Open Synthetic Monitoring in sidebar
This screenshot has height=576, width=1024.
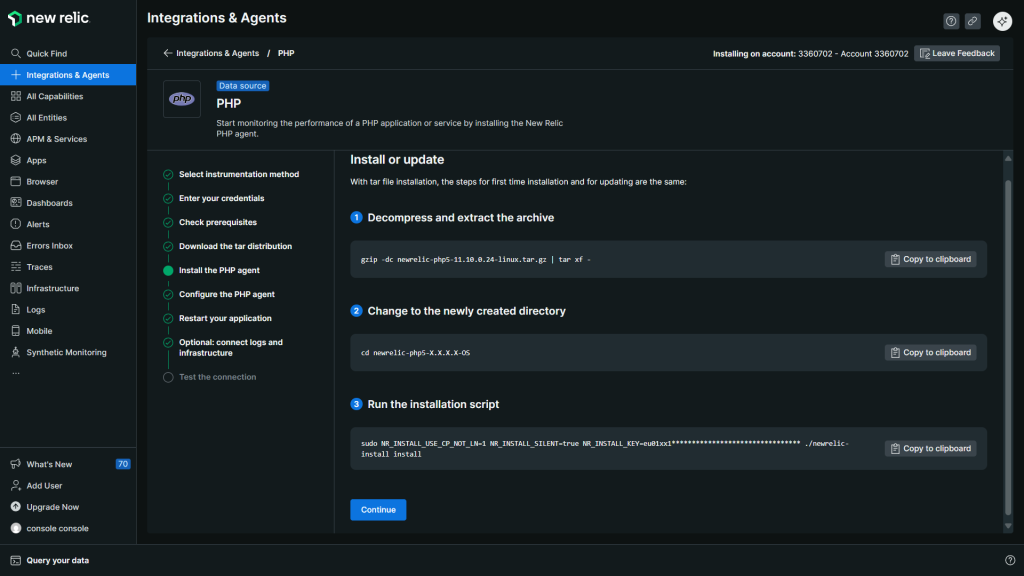66,352
